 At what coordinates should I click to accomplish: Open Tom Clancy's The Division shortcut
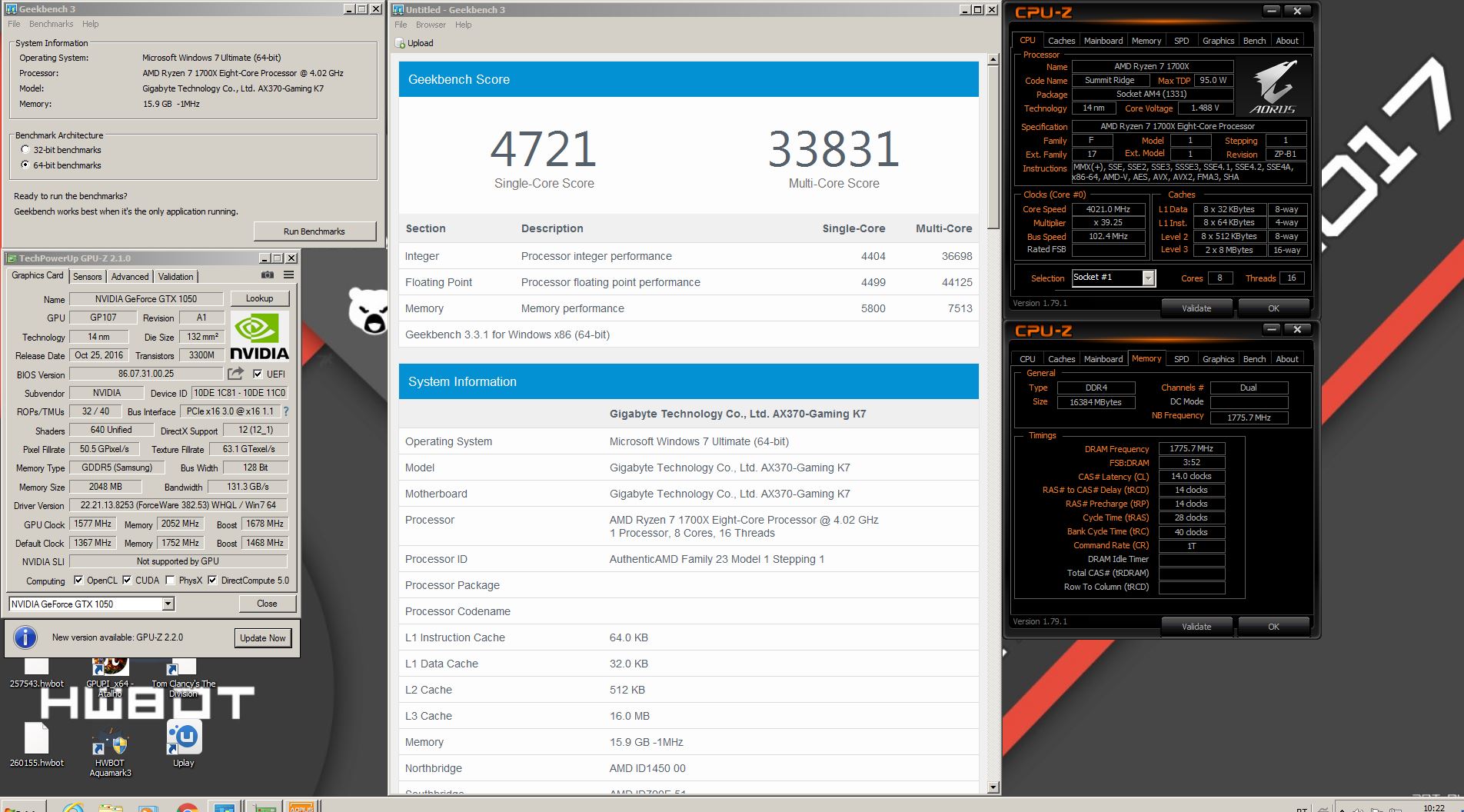click(x=183, y=677)
